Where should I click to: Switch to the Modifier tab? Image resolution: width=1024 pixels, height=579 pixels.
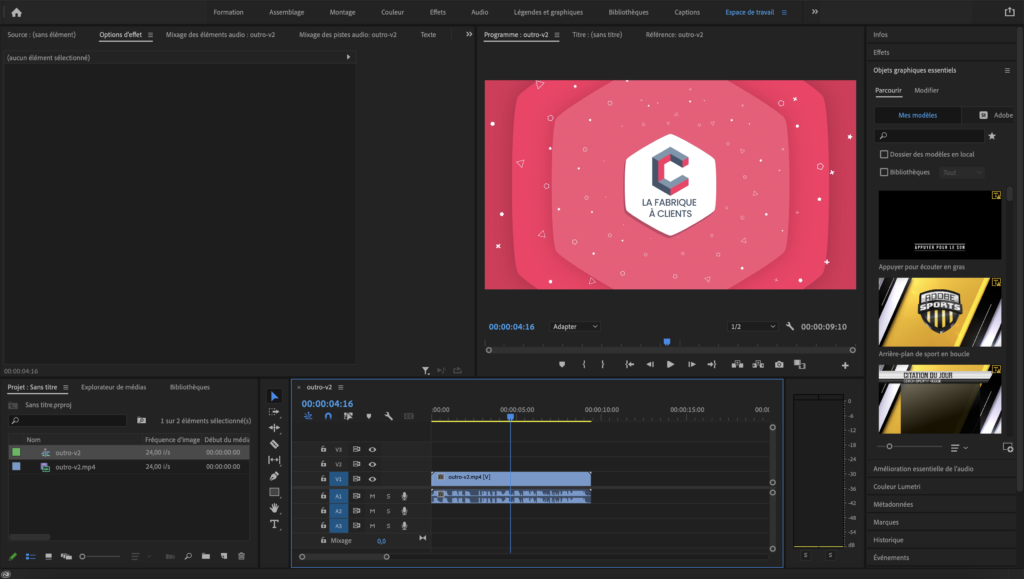(926, 90)
